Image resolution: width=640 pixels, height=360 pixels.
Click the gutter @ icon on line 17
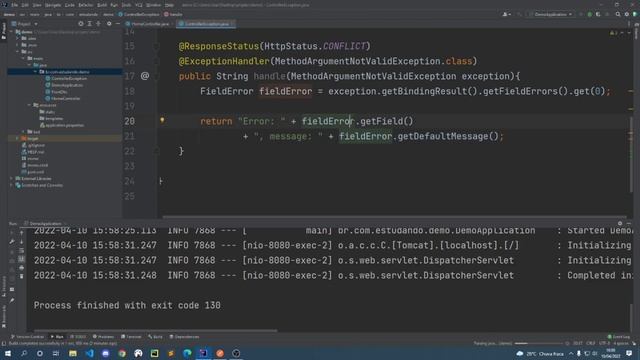point(145,76)
